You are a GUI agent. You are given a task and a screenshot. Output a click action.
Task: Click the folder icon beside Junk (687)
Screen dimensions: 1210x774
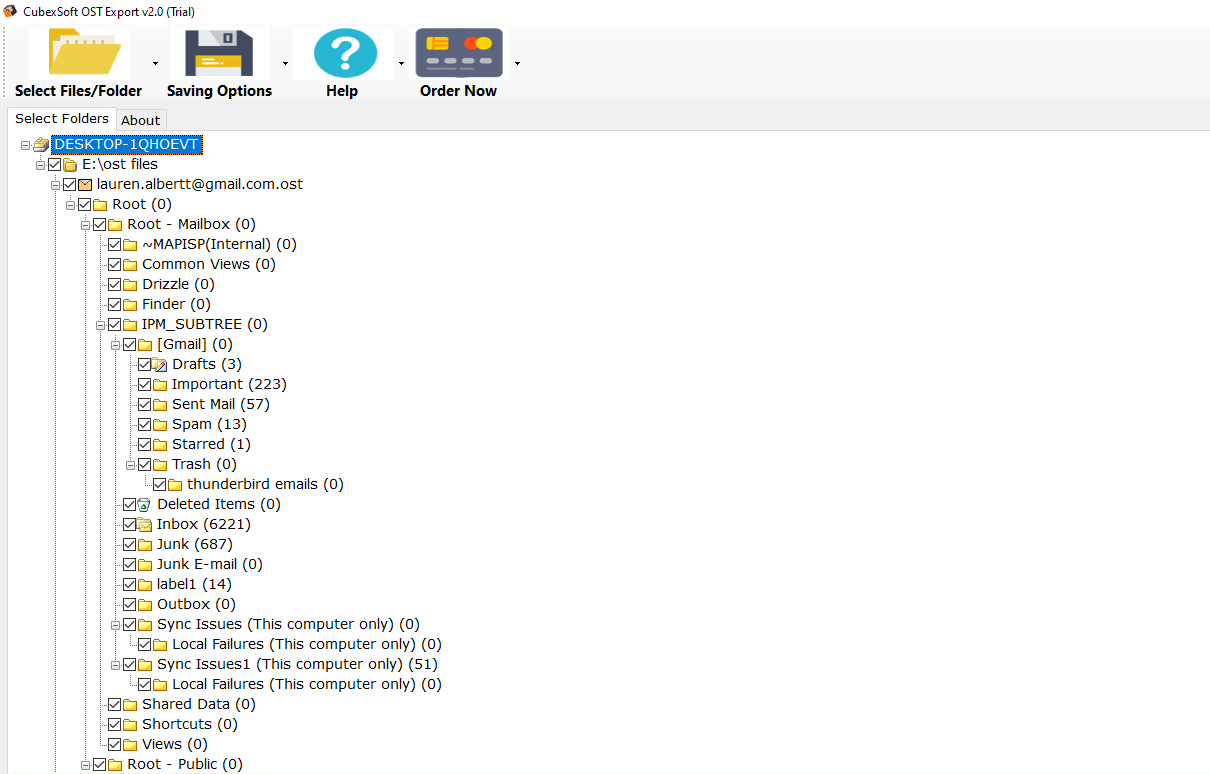point(145,545)
